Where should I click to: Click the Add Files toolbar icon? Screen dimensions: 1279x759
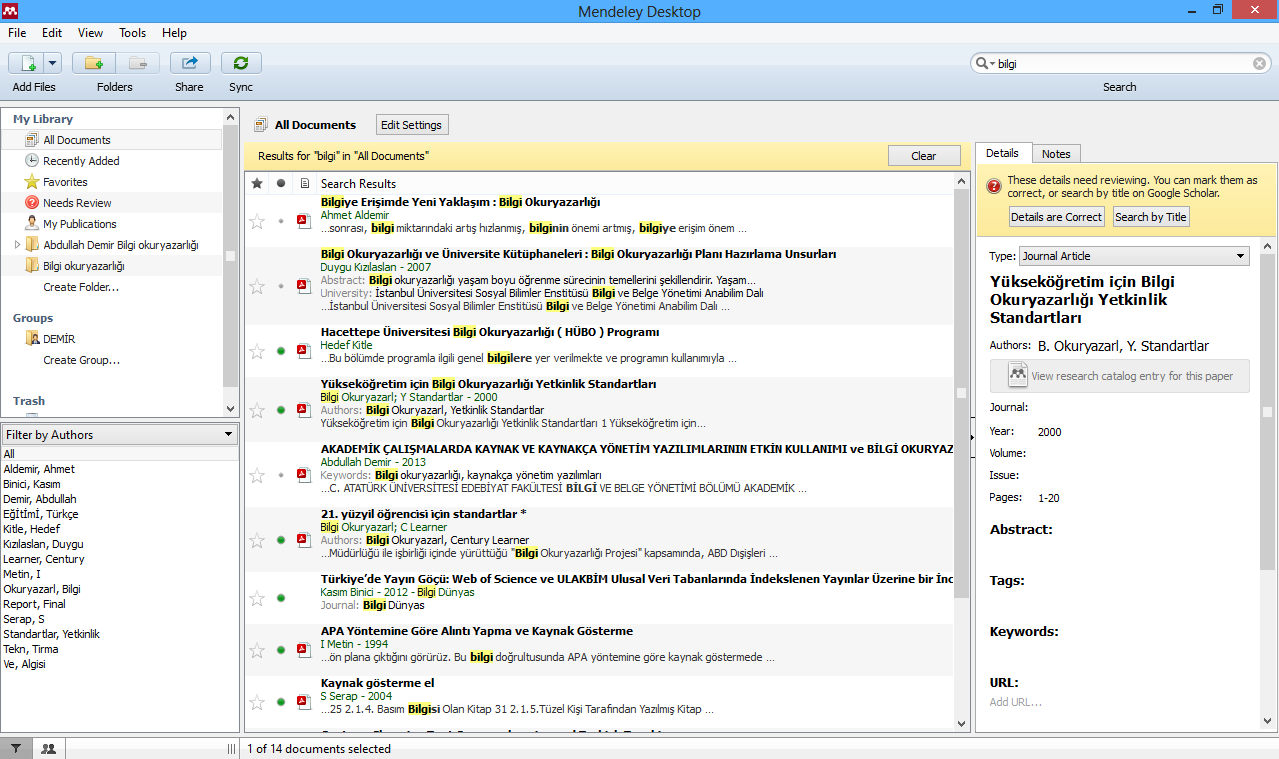(26, 63)
